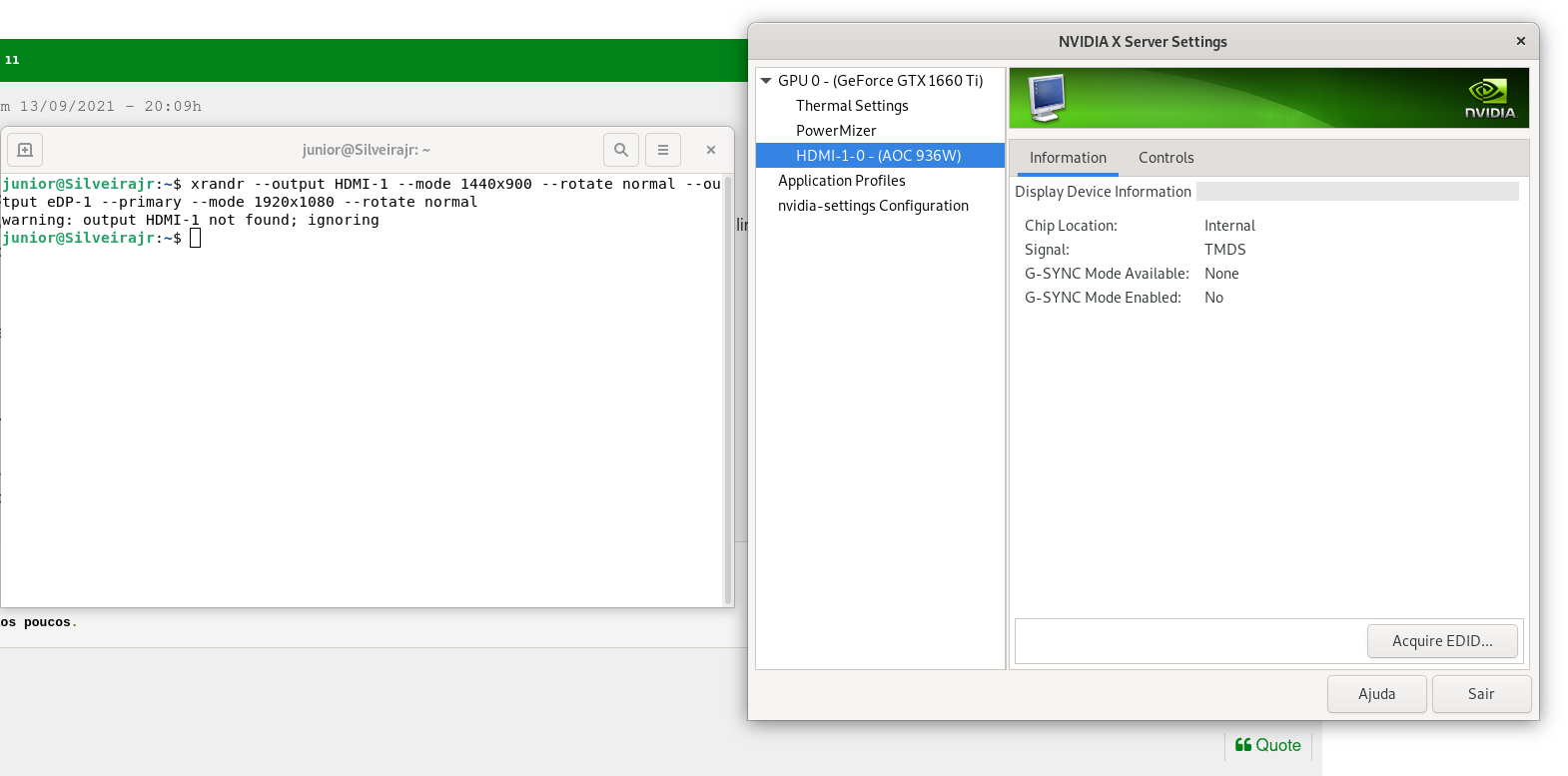The height and width of the screenshot is (776, 1568).
Task: Click the 'Chip Location:' label
Action: [1071, 226]
